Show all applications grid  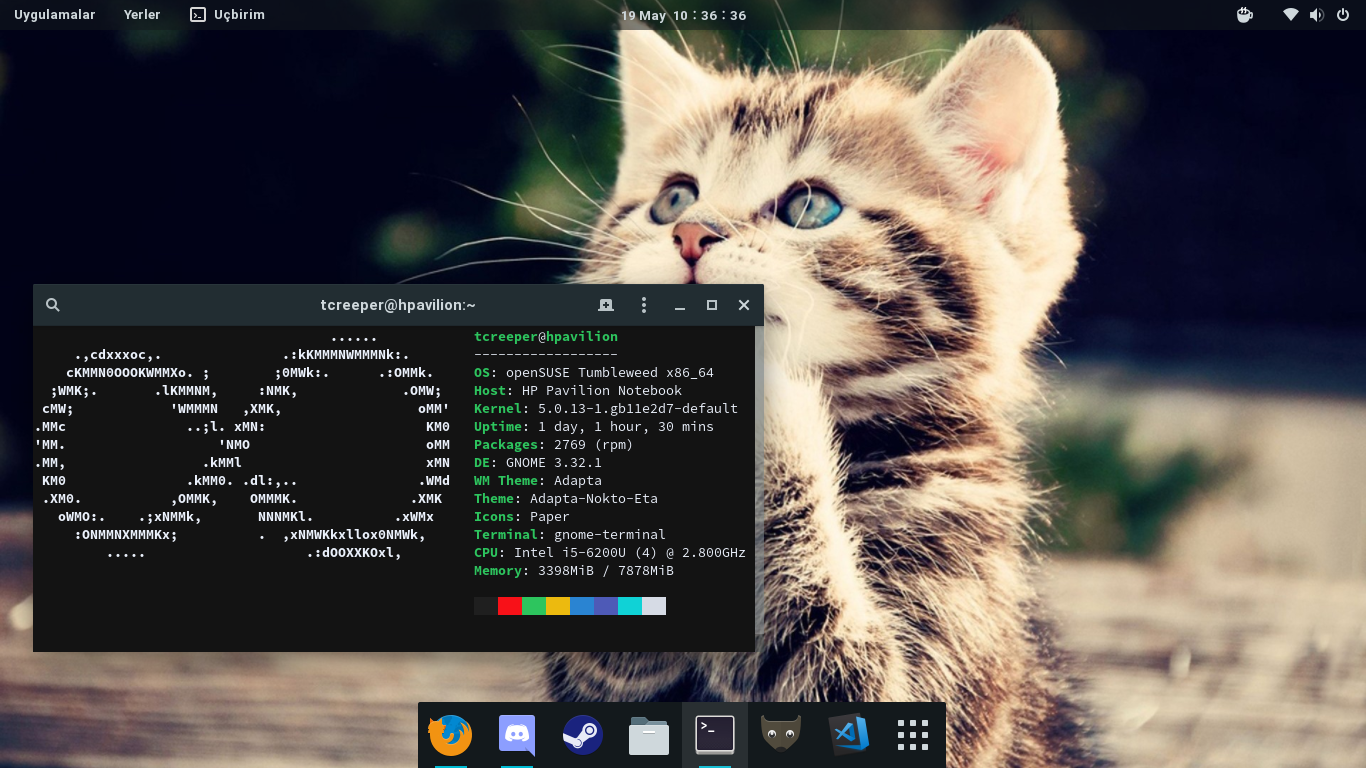pos(913,735)
